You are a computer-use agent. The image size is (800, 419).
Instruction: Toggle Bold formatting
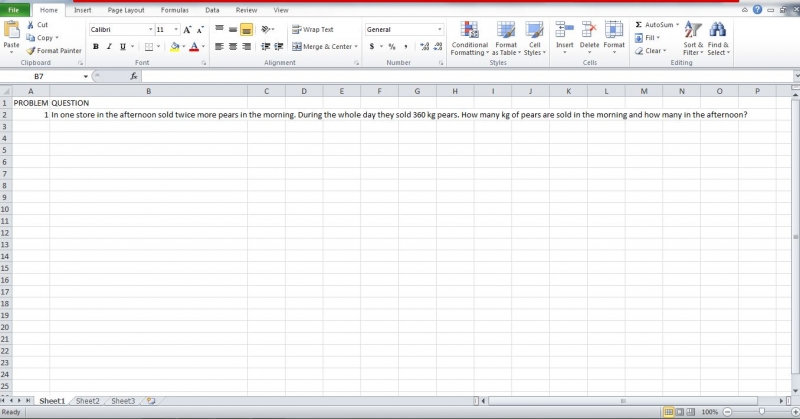coord(96,46)
